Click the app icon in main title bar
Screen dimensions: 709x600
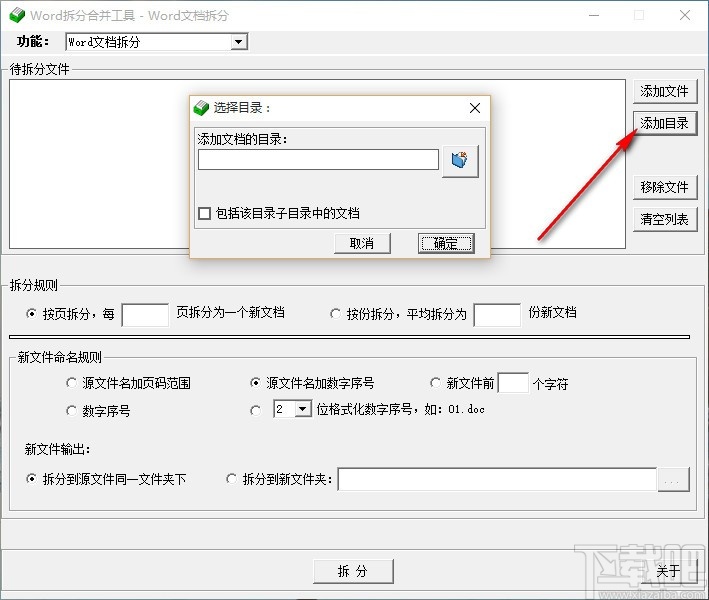point(17,15)
